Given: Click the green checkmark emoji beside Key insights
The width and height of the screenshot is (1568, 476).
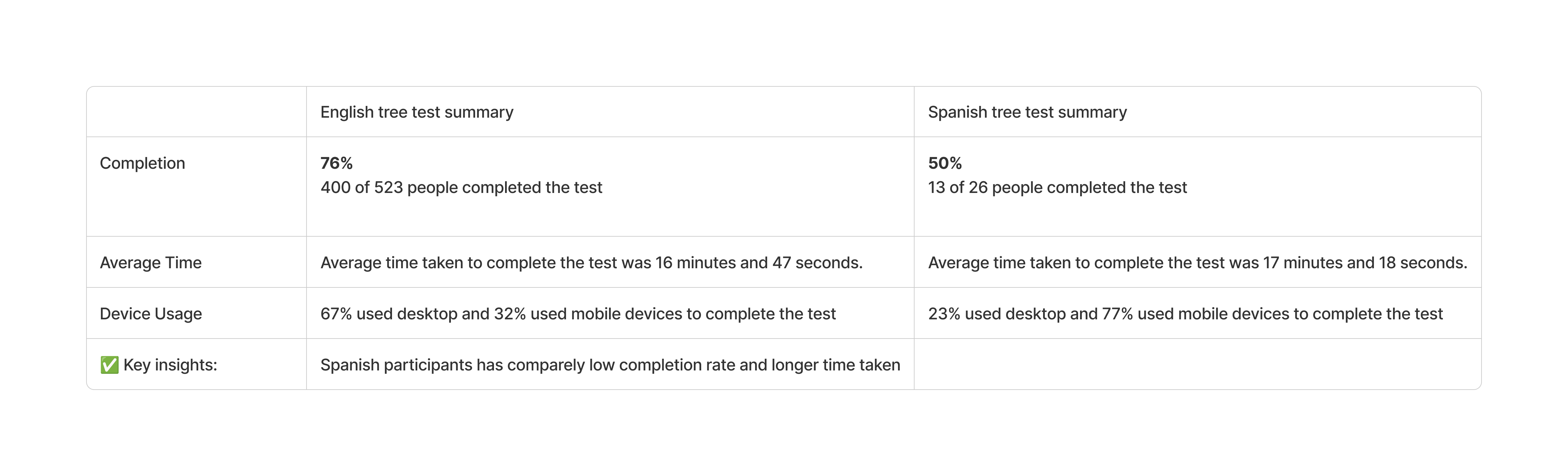Looking at the screenshot, I should (x=110, y=365).
